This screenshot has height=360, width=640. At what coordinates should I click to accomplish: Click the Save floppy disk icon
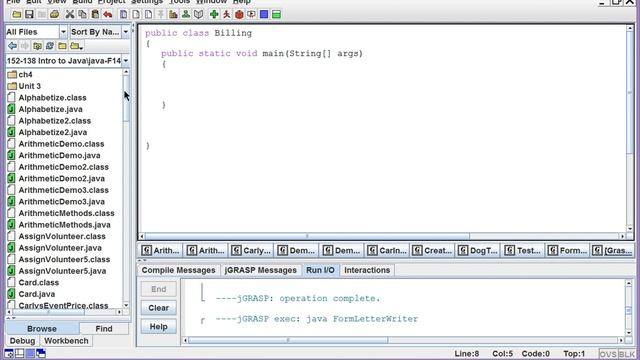point(29,15)
